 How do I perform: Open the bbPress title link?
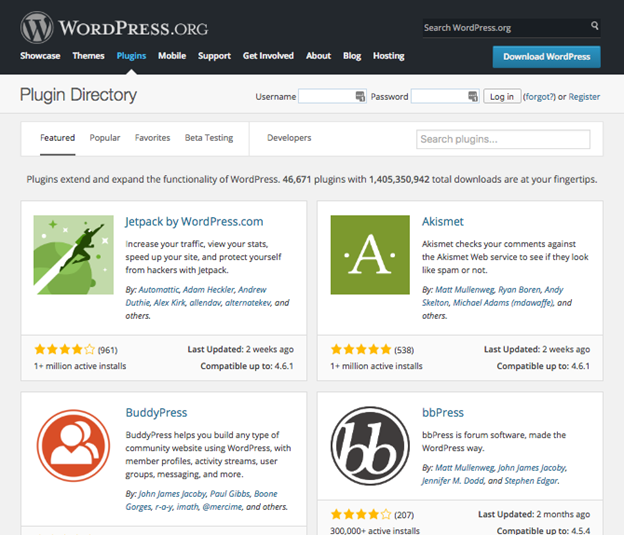(443, 412)
